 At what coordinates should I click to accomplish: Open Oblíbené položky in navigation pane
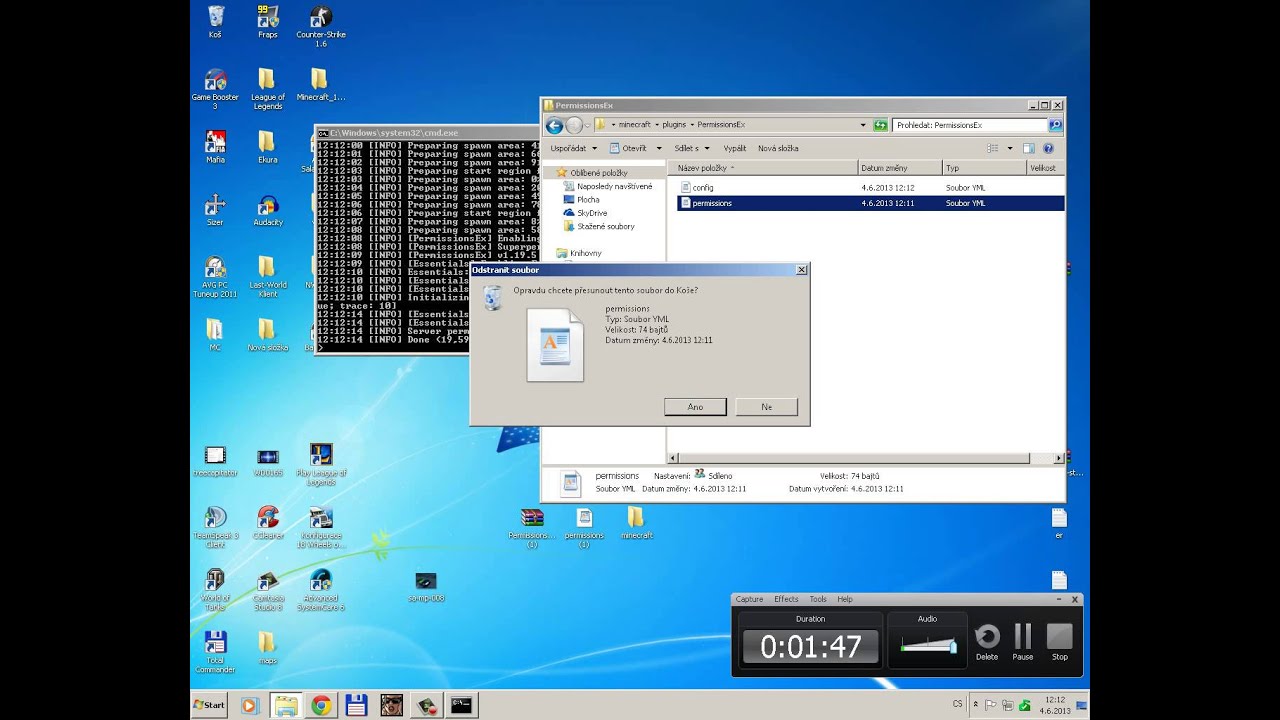coord(598,173)
